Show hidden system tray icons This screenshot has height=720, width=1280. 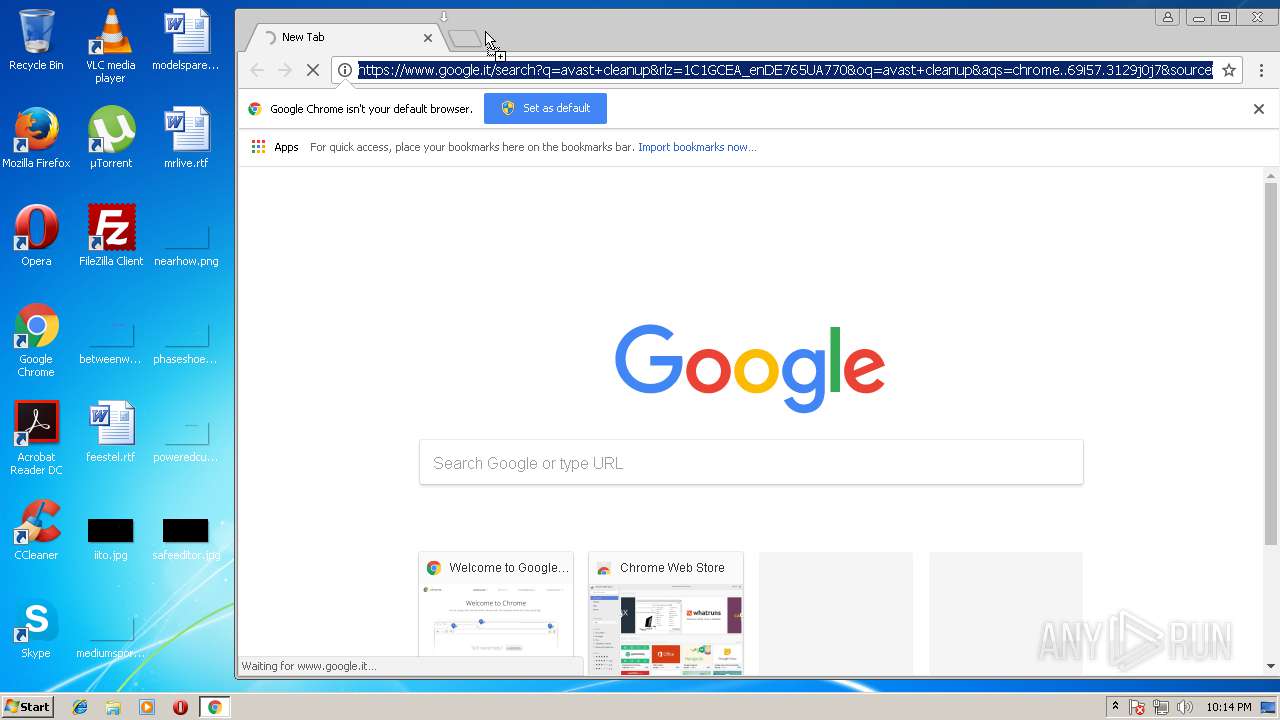1115,707
